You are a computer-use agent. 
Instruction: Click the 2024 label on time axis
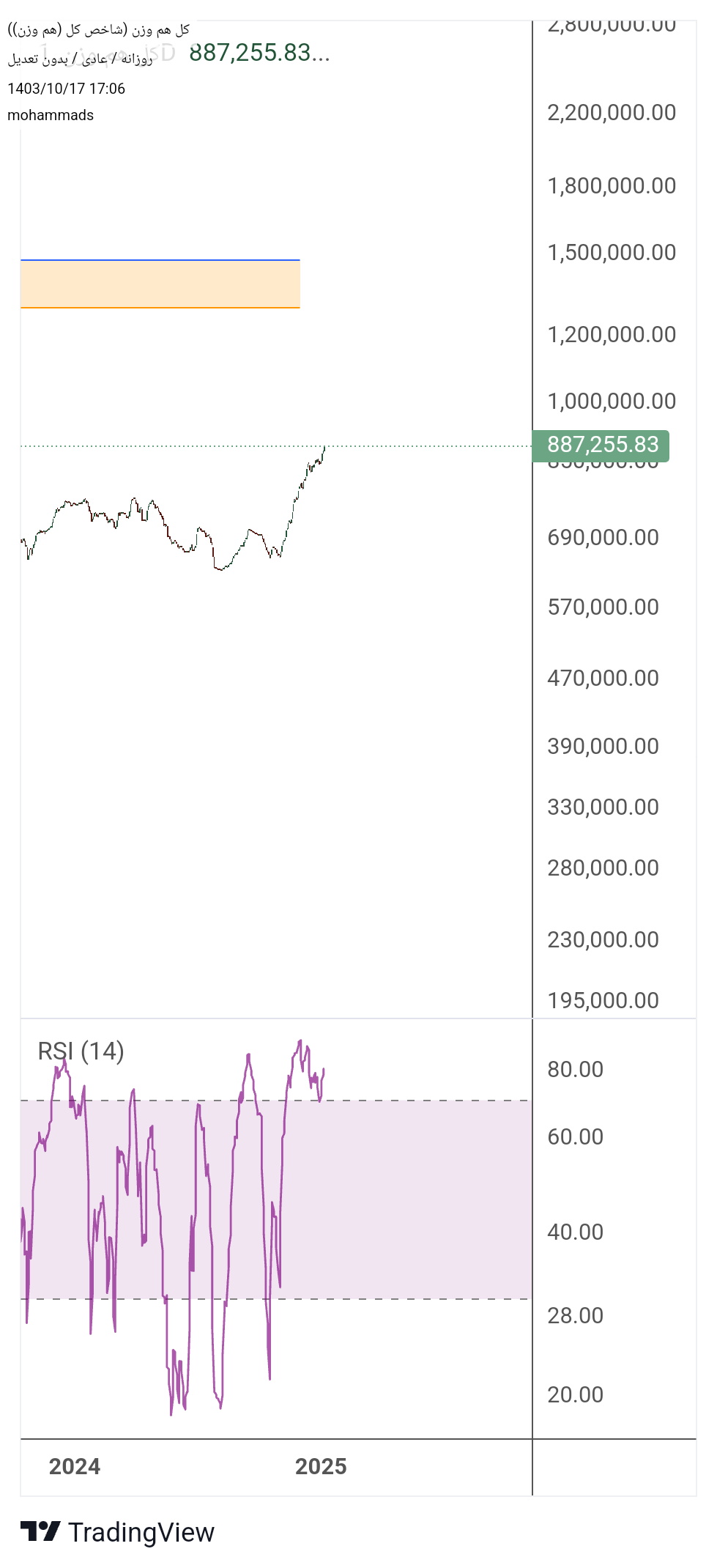click(74, 1466)
